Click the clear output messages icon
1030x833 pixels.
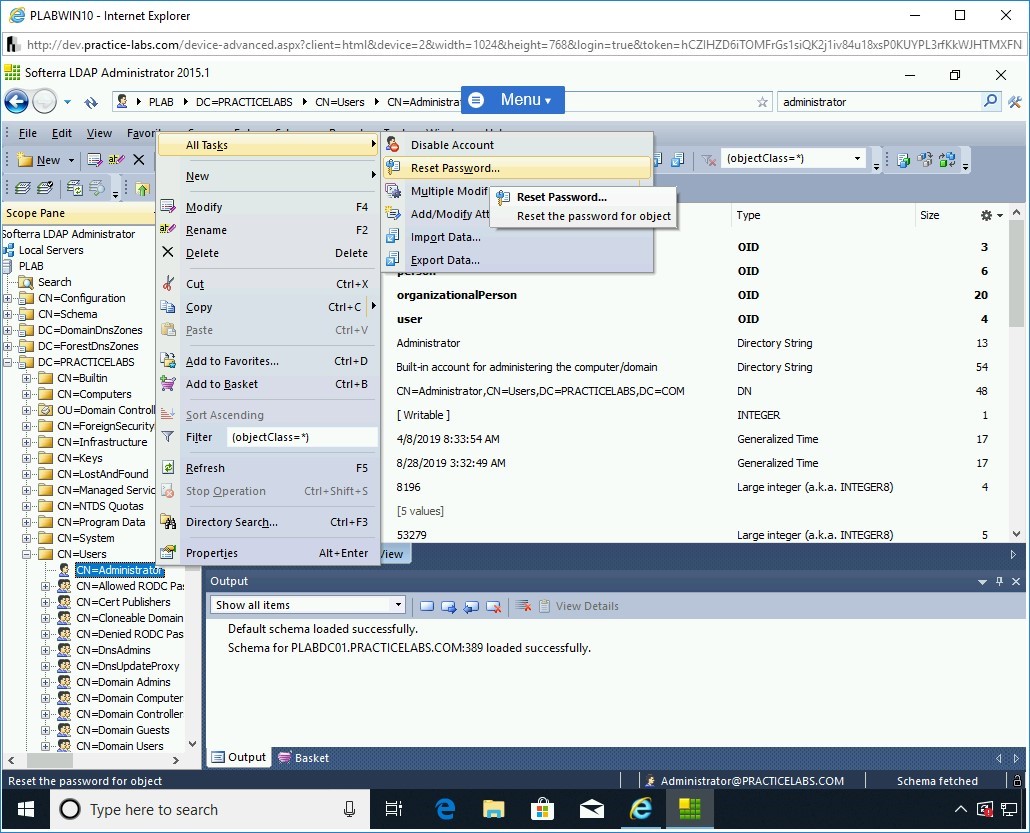(x=523, y=605)
